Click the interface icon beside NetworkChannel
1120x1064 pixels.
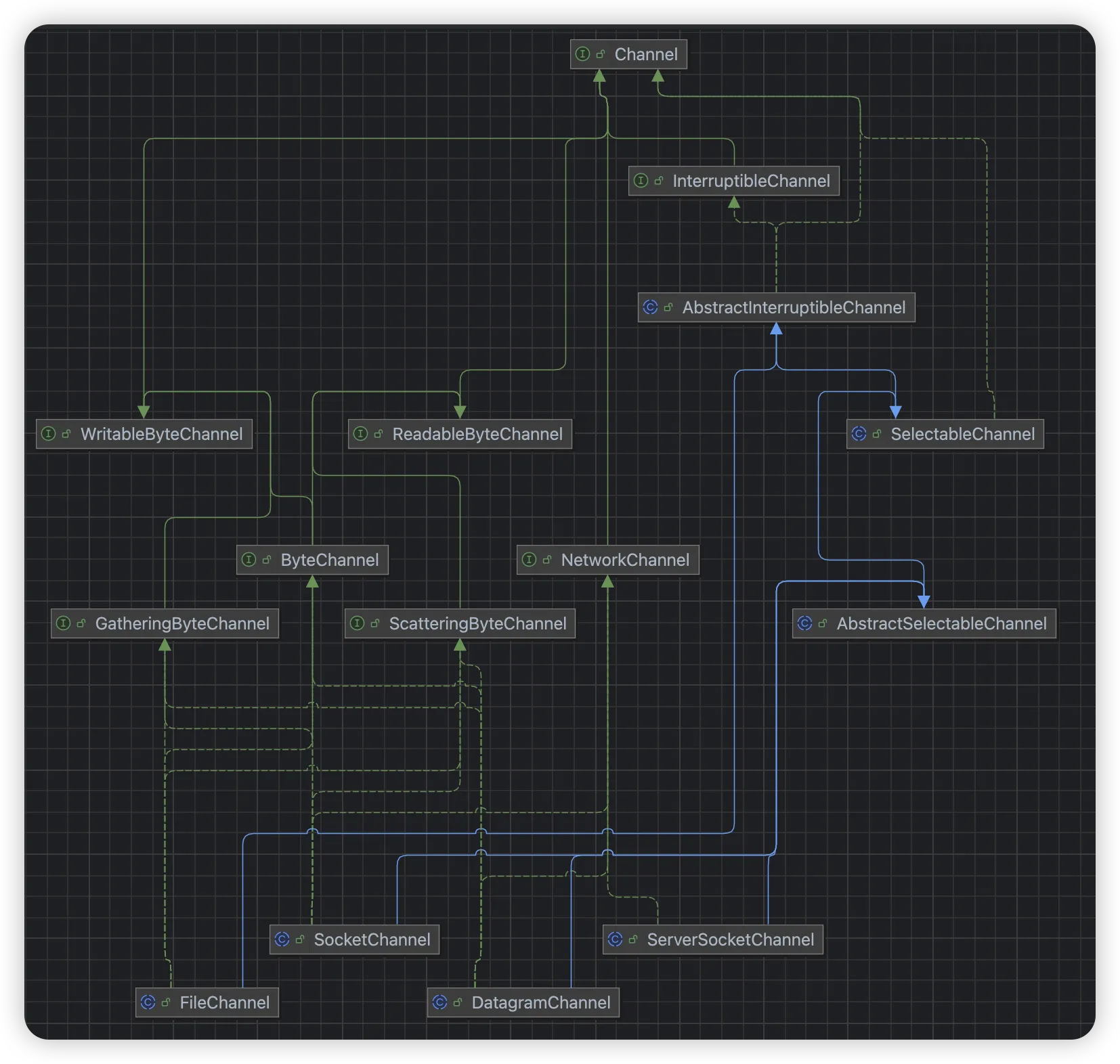point(530,560)
